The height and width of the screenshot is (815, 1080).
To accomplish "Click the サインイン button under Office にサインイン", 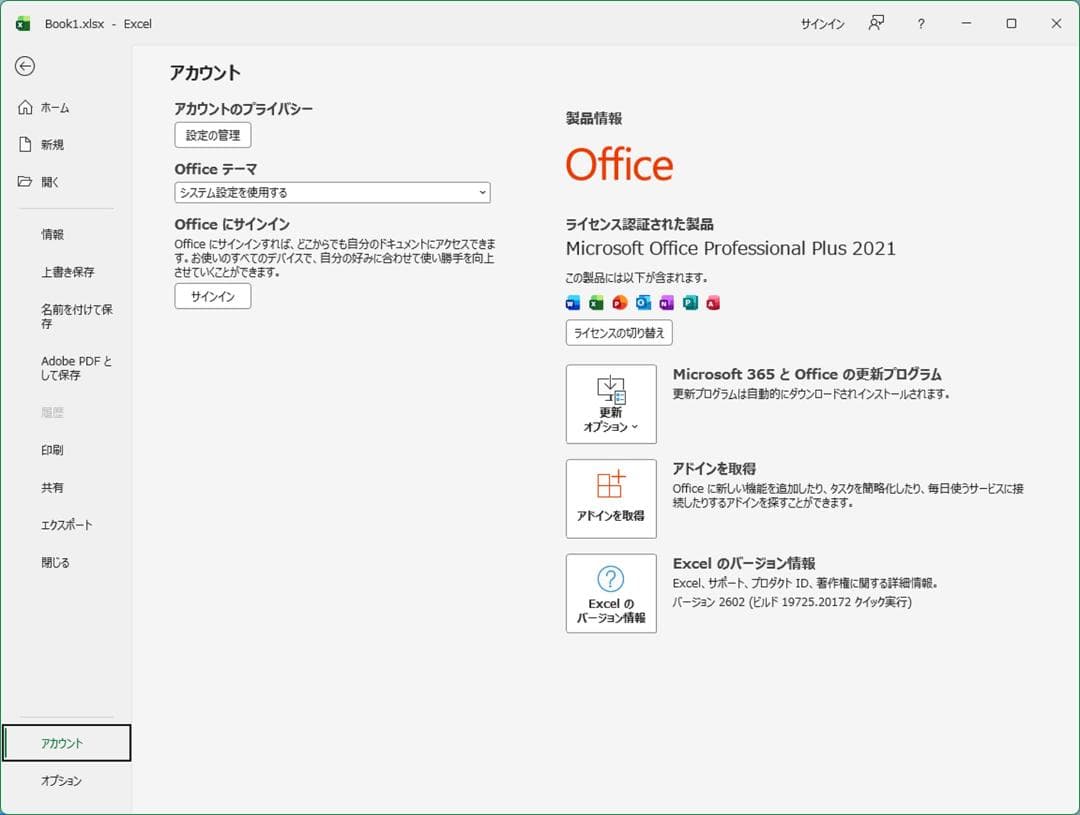I will [213, 296].
